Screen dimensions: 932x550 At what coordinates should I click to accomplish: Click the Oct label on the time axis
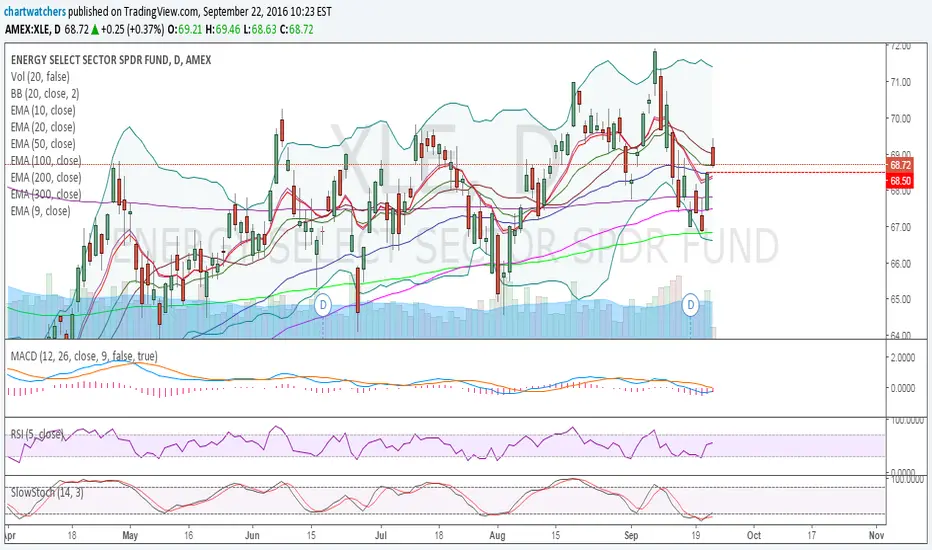[754, 535]
